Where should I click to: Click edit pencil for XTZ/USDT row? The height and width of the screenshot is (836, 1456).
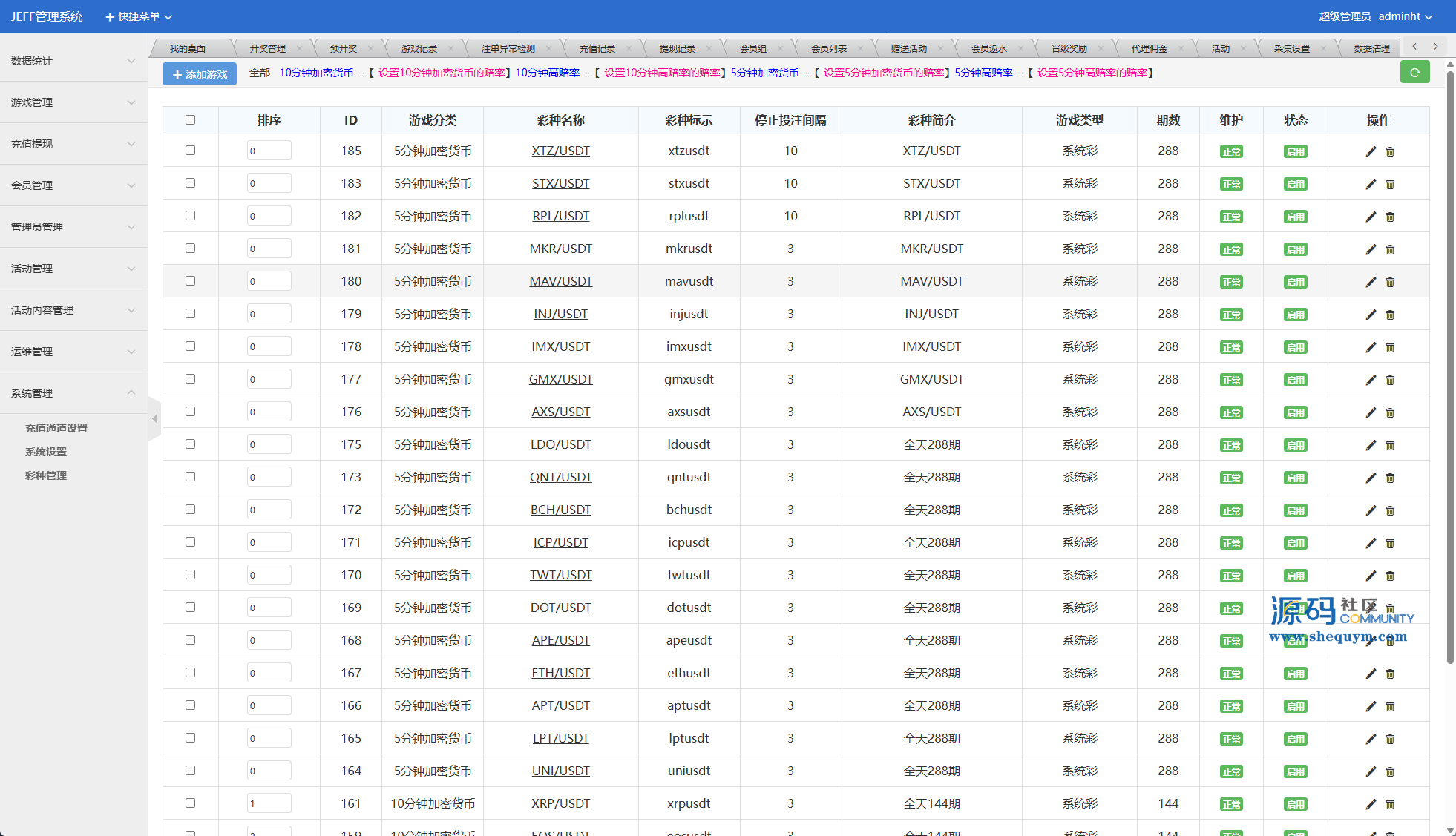pos(1371,151)
